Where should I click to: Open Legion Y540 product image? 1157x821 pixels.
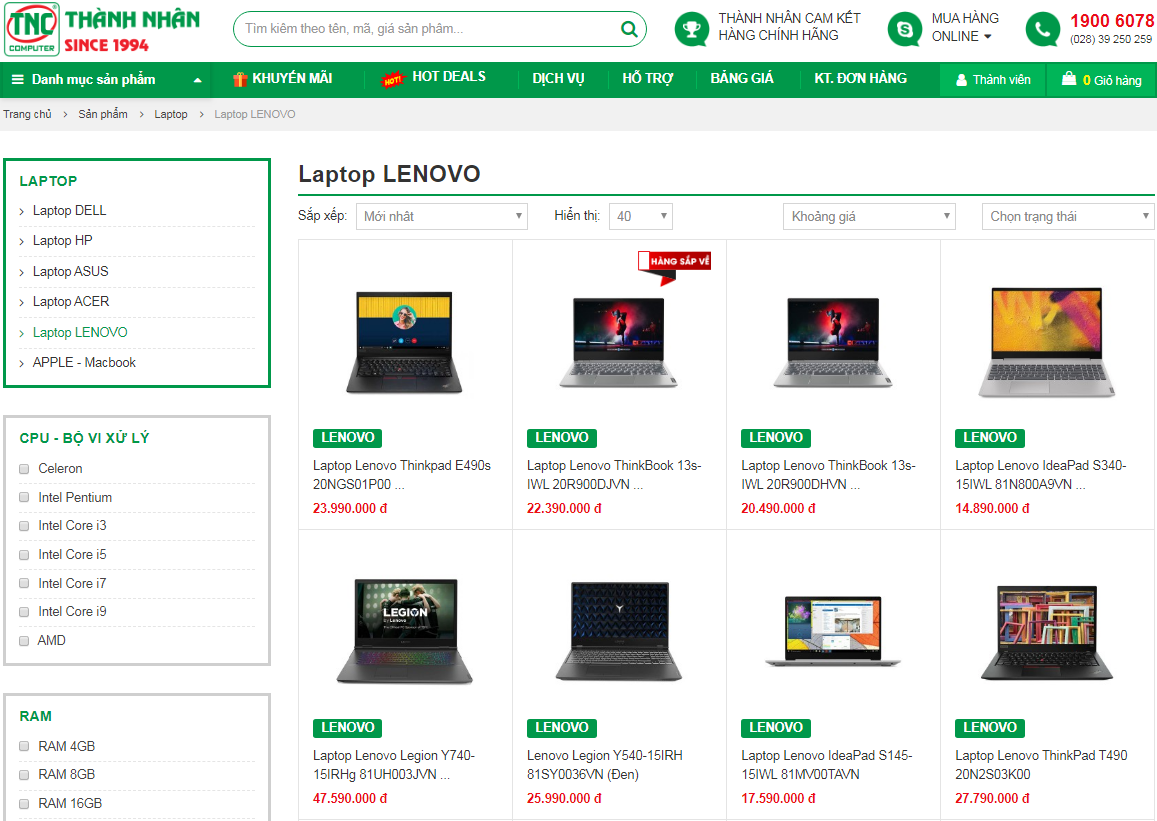(618, 631)
